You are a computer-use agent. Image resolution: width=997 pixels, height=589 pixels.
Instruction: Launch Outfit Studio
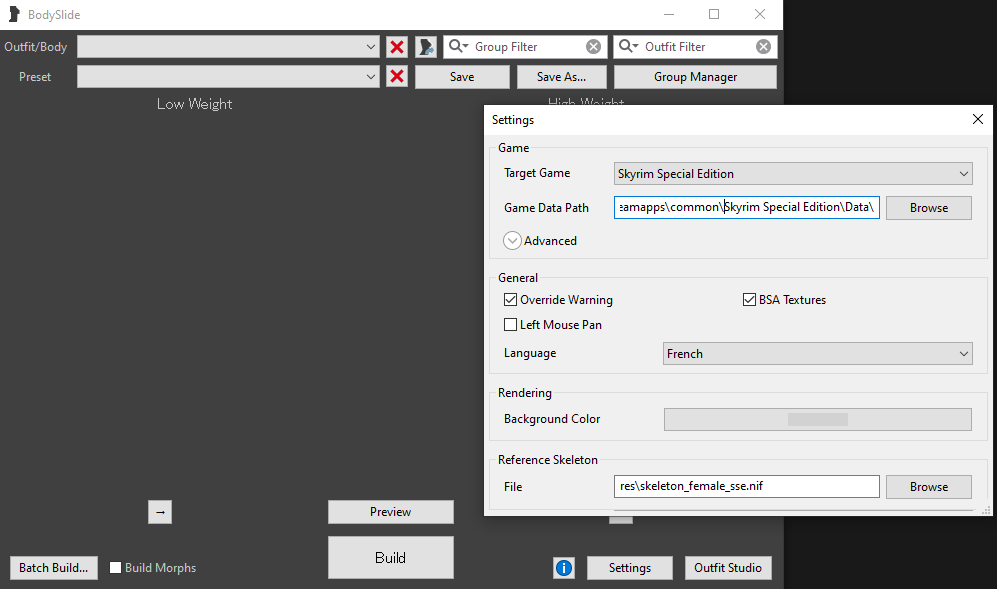coord(728,567)
